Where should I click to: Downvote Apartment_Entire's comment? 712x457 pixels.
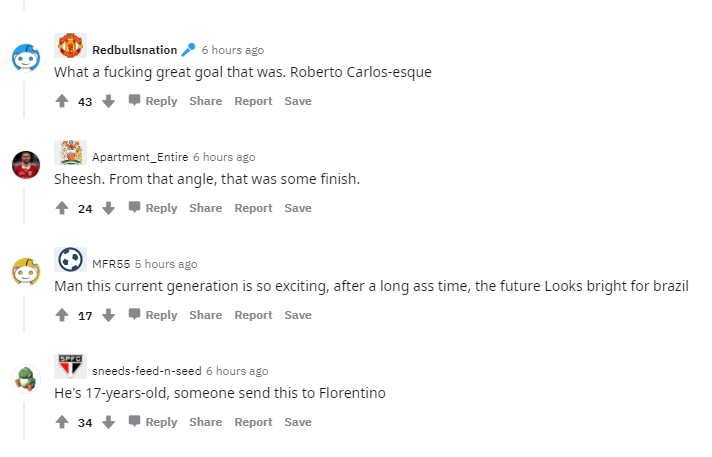tap(109, 208)
